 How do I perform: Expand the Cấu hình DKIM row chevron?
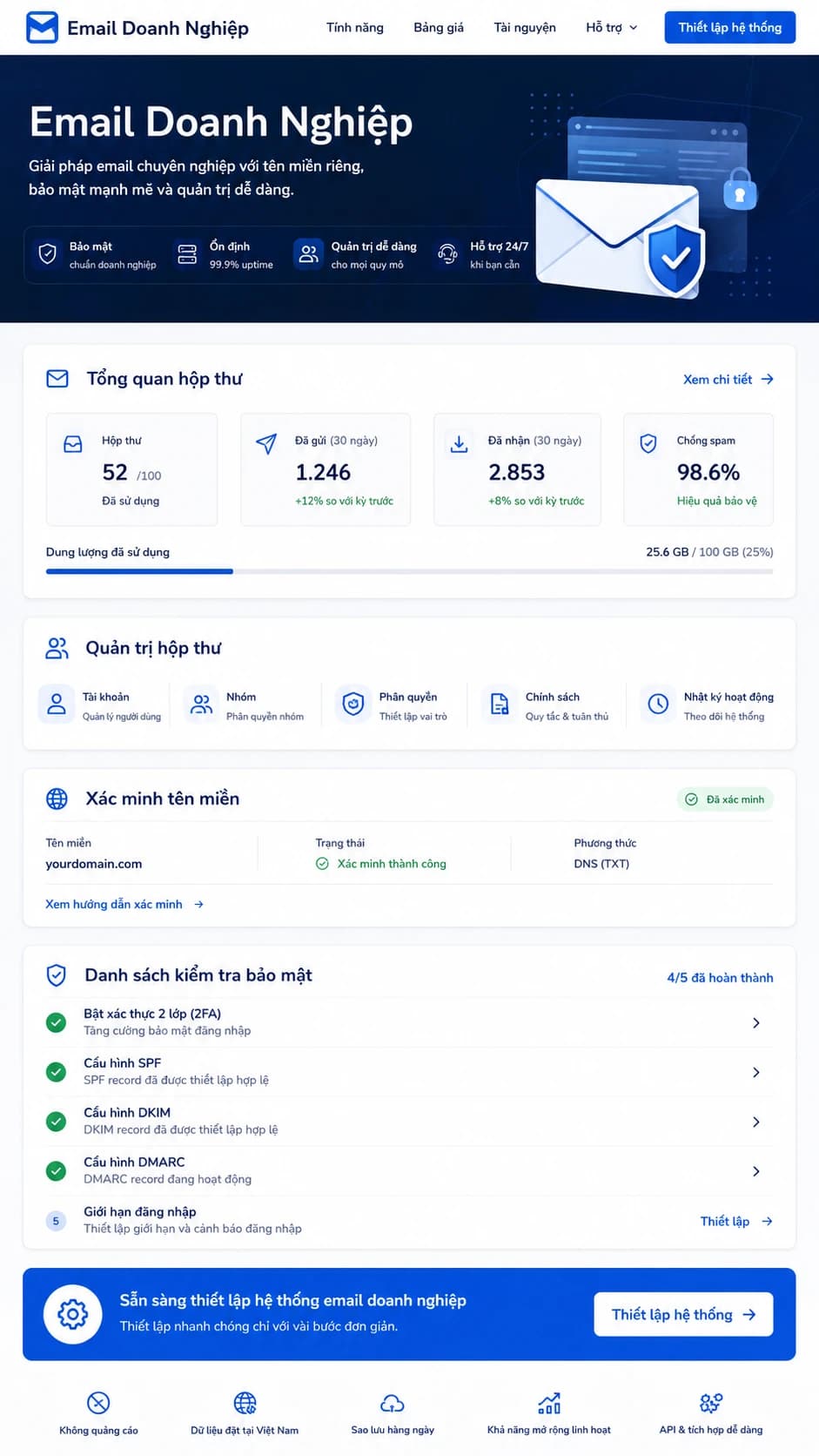tap(755, 1122)
